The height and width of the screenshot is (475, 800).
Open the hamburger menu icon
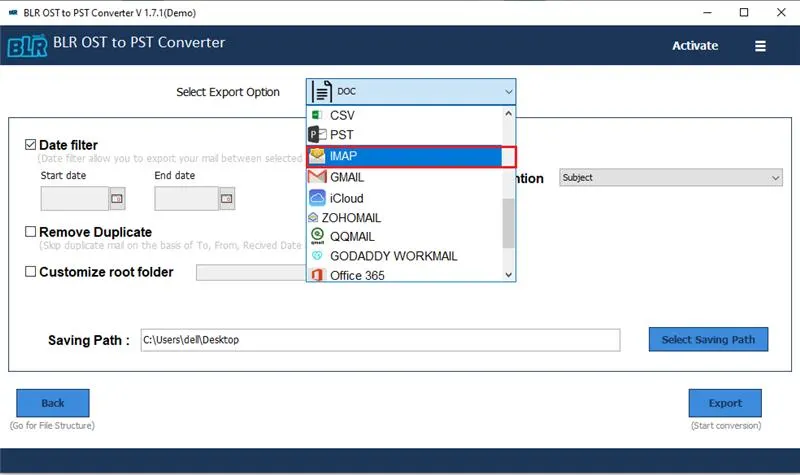[760, 46]
